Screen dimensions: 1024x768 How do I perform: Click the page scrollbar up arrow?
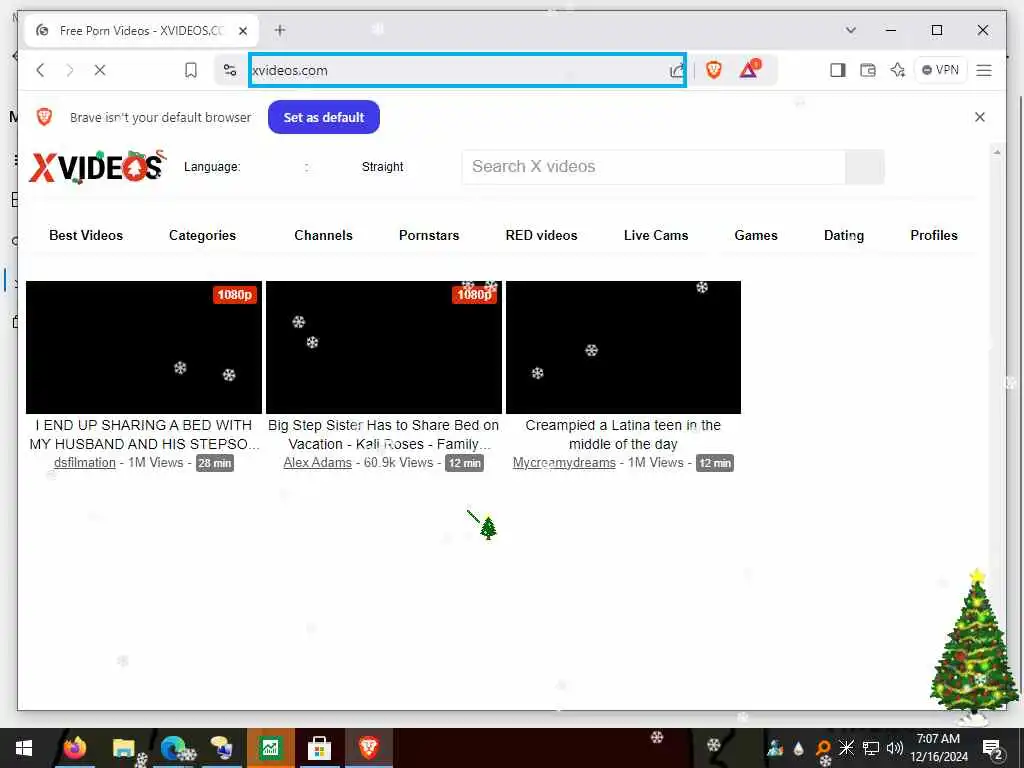[x=997, y=152]
